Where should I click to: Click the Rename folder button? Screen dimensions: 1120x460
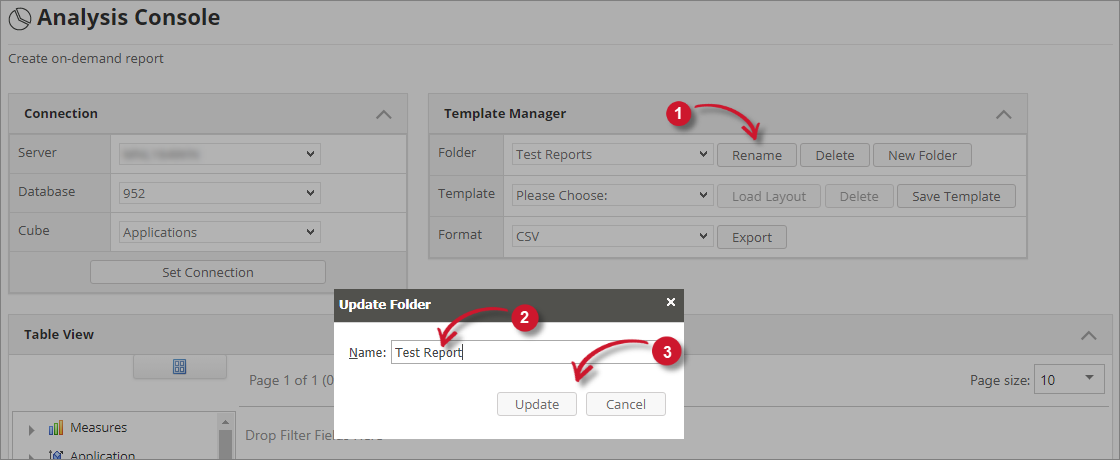[757, 155]
